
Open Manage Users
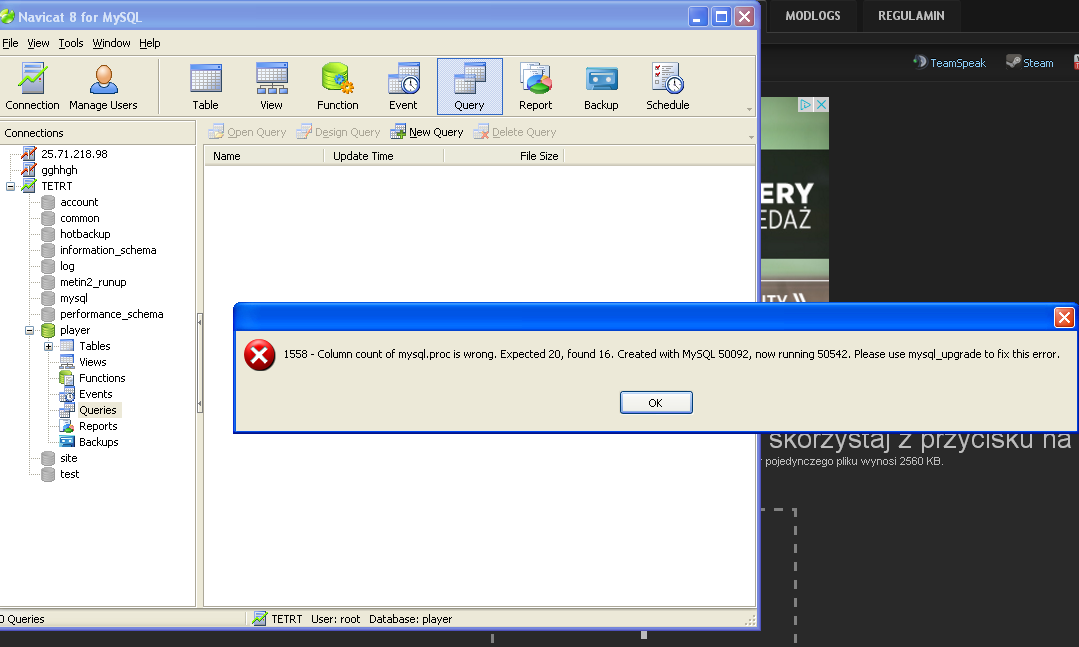pyautogui.click(x=103, y=87)
